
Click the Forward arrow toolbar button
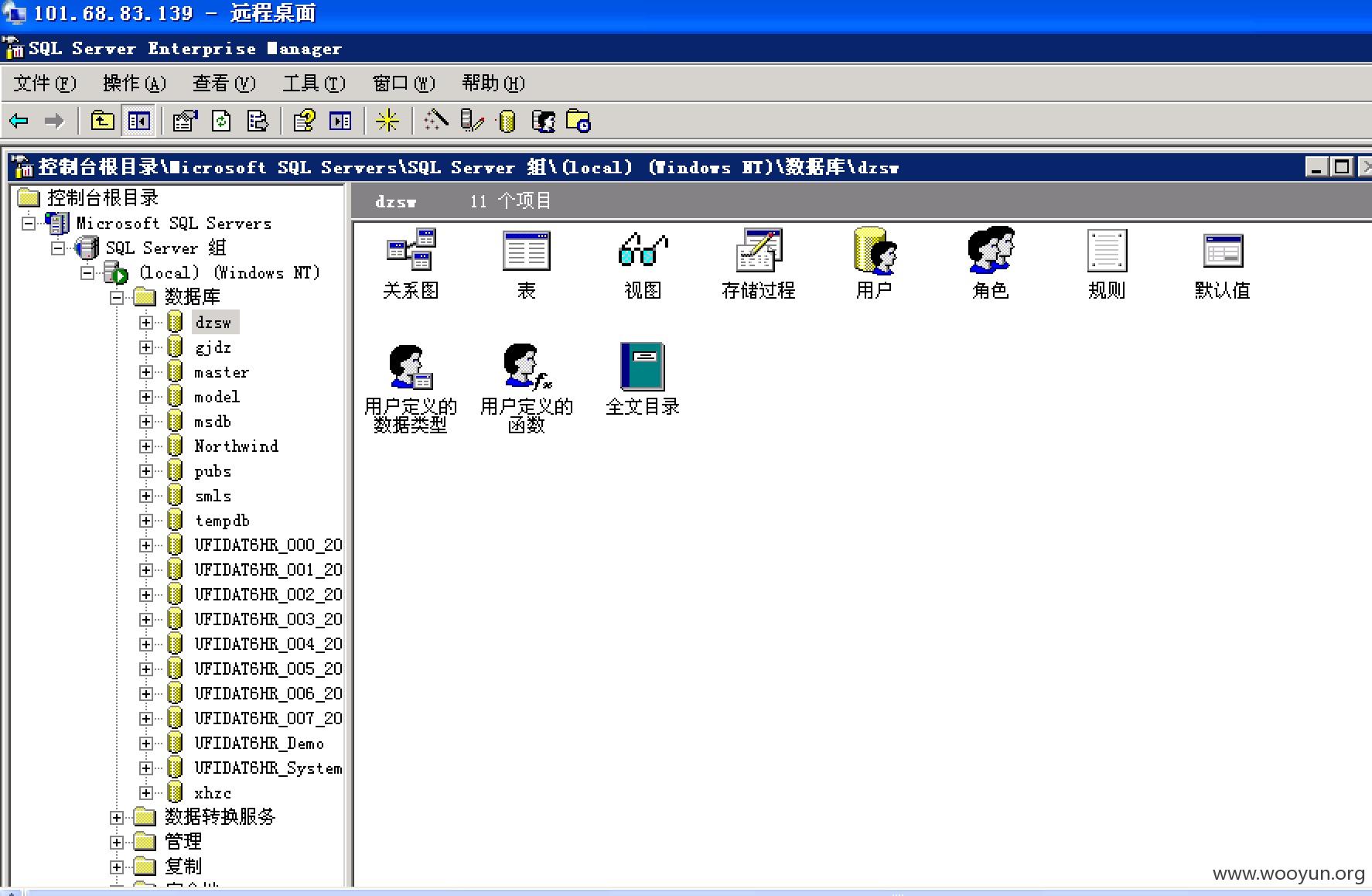tap(54, 121)
